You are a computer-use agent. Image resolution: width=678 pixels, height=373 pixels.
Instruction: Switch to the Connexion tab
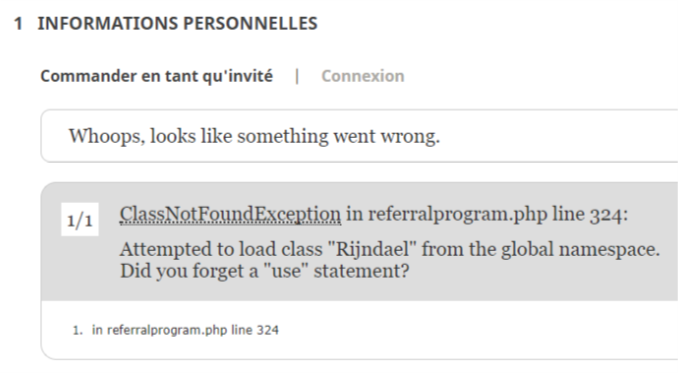362,76
